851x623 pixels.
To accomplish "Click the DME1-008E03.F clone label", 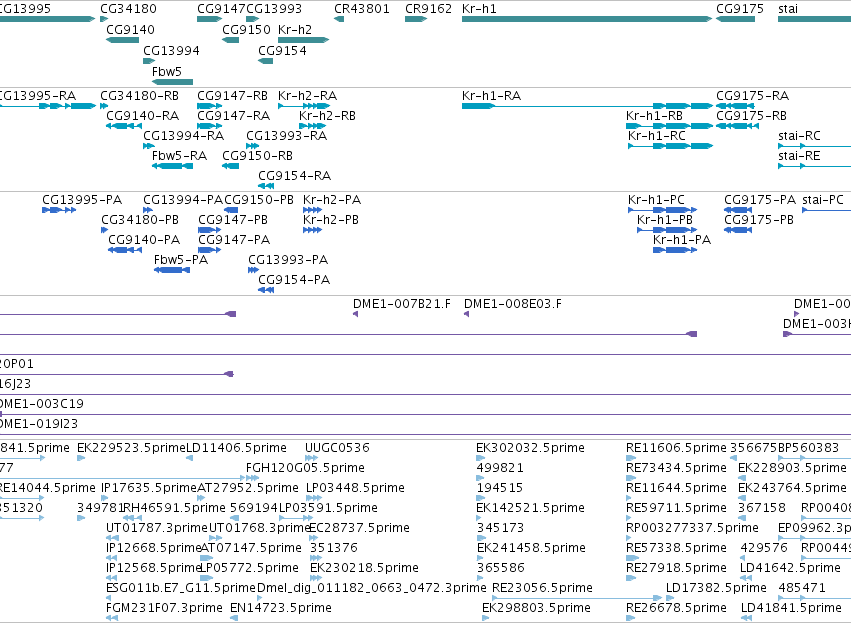I will pos(513,304).
